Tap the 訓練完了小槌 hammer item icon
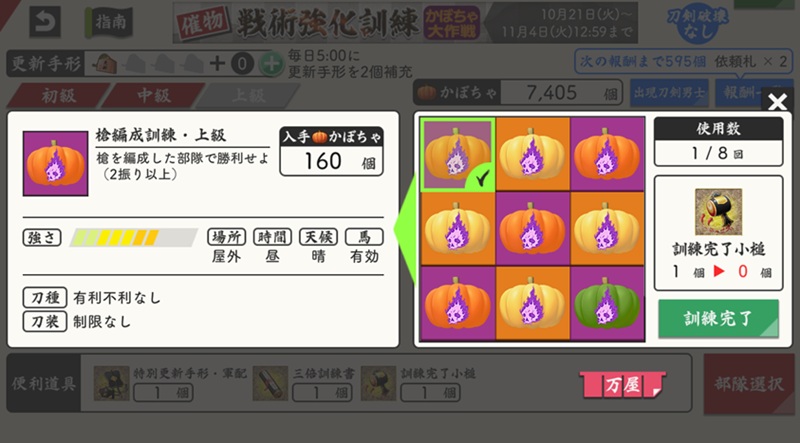The width and height of the screenshot is (800, 443). (x=718, y=212)
